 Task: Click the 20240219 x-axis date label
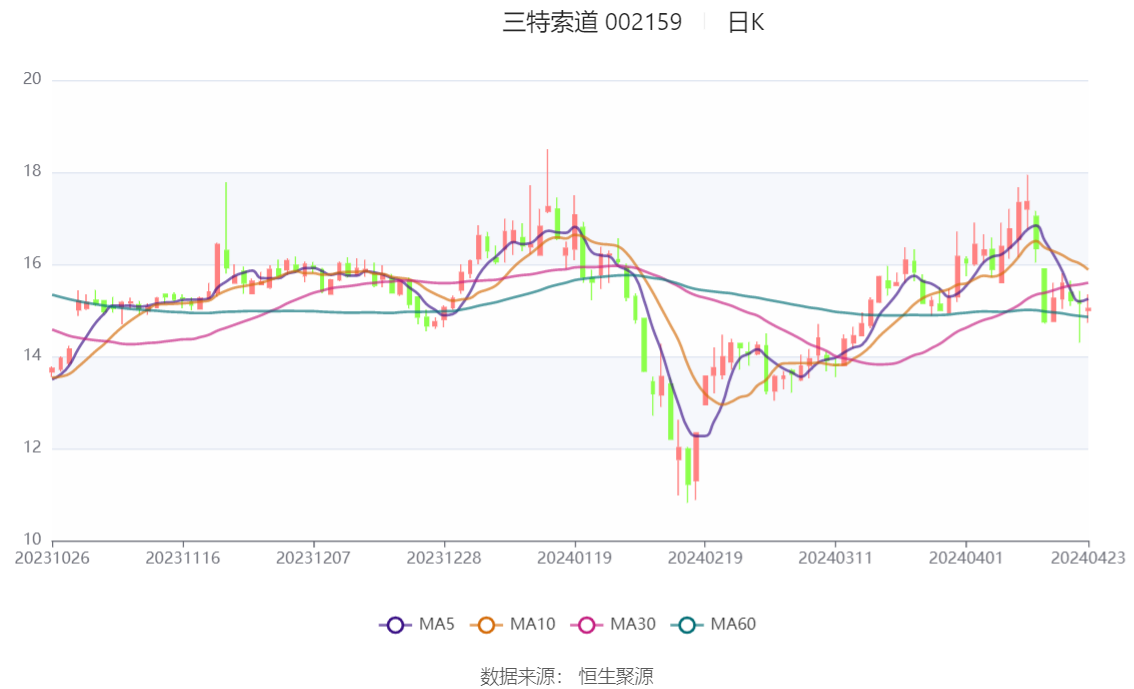pos(705,558)
